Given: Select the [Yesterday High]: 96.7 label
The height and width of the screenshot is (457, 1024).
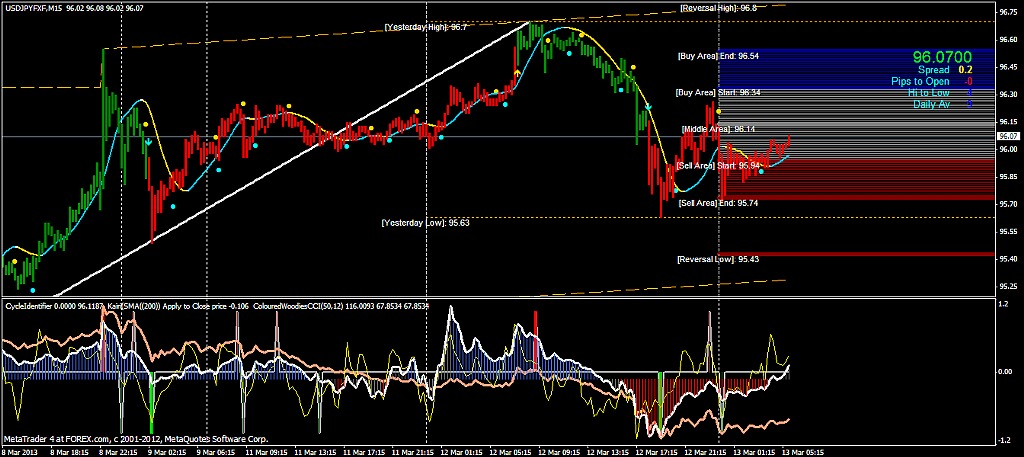Looking at the screenshot, I should [x=425, y=27].
